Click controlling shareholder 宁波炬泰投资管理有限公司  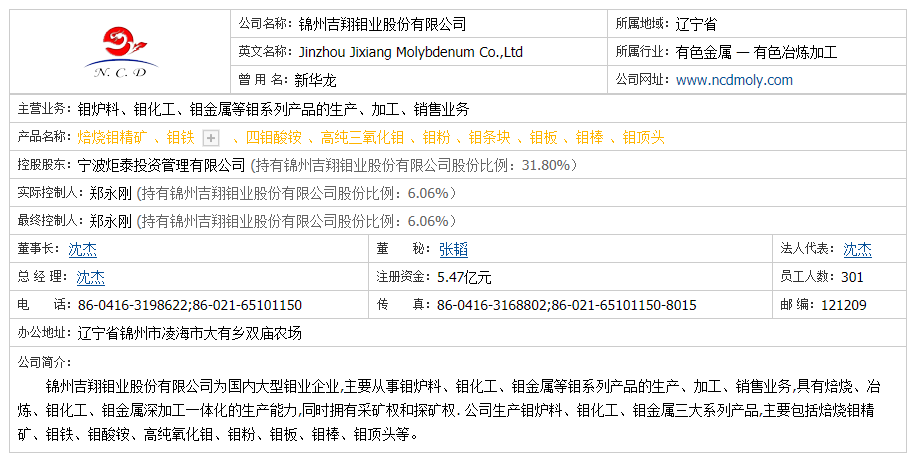(x=161, y=165)
